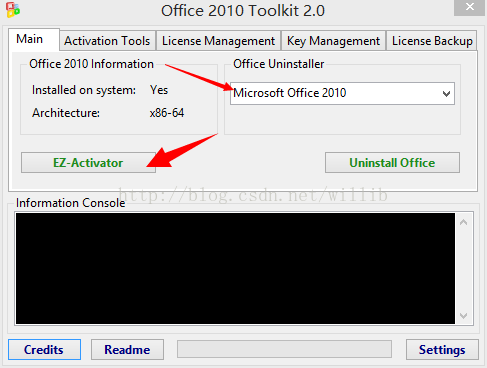Run the EZ-Activator button

pos(88,163)
